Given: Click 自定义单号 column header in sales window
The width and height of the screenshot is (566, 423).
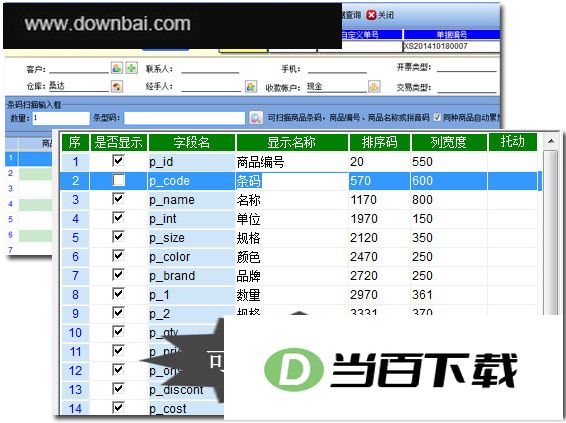Looking at the screenshot, I should (x=372, y=35).
